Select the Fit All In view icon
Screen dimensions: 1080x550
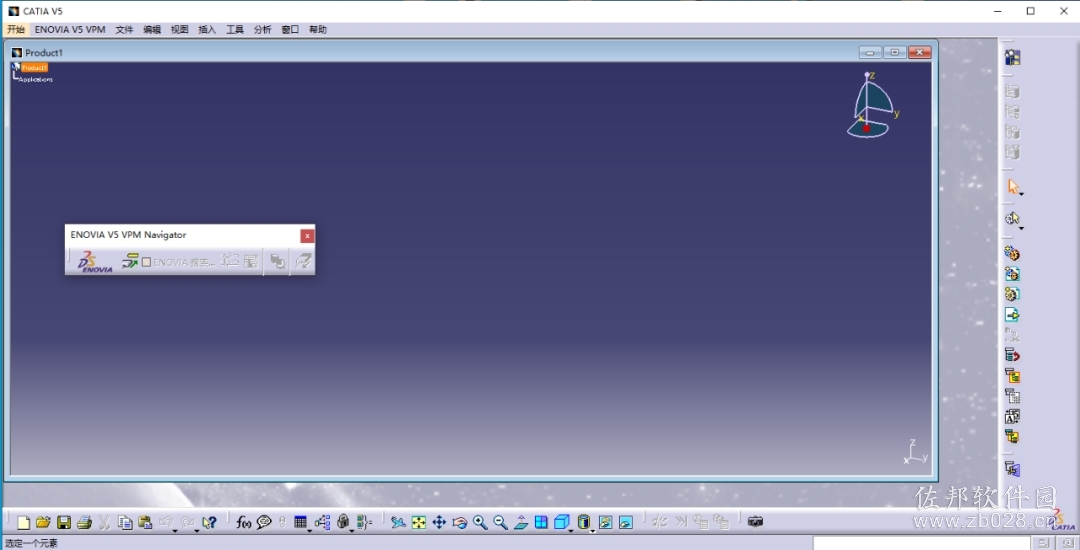click(419, 522)
